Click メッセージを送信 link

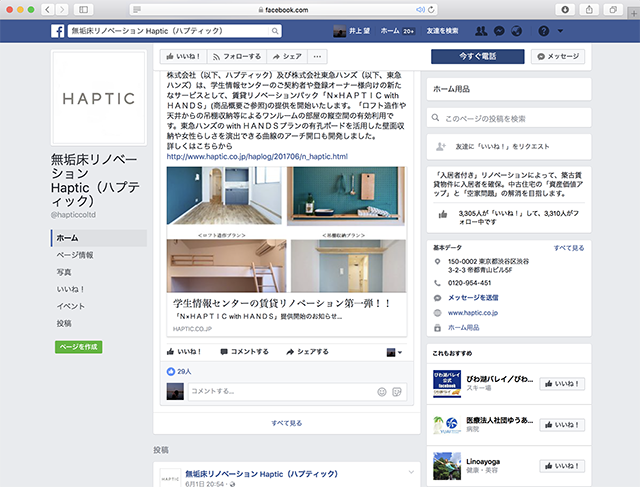pos(473,298)
